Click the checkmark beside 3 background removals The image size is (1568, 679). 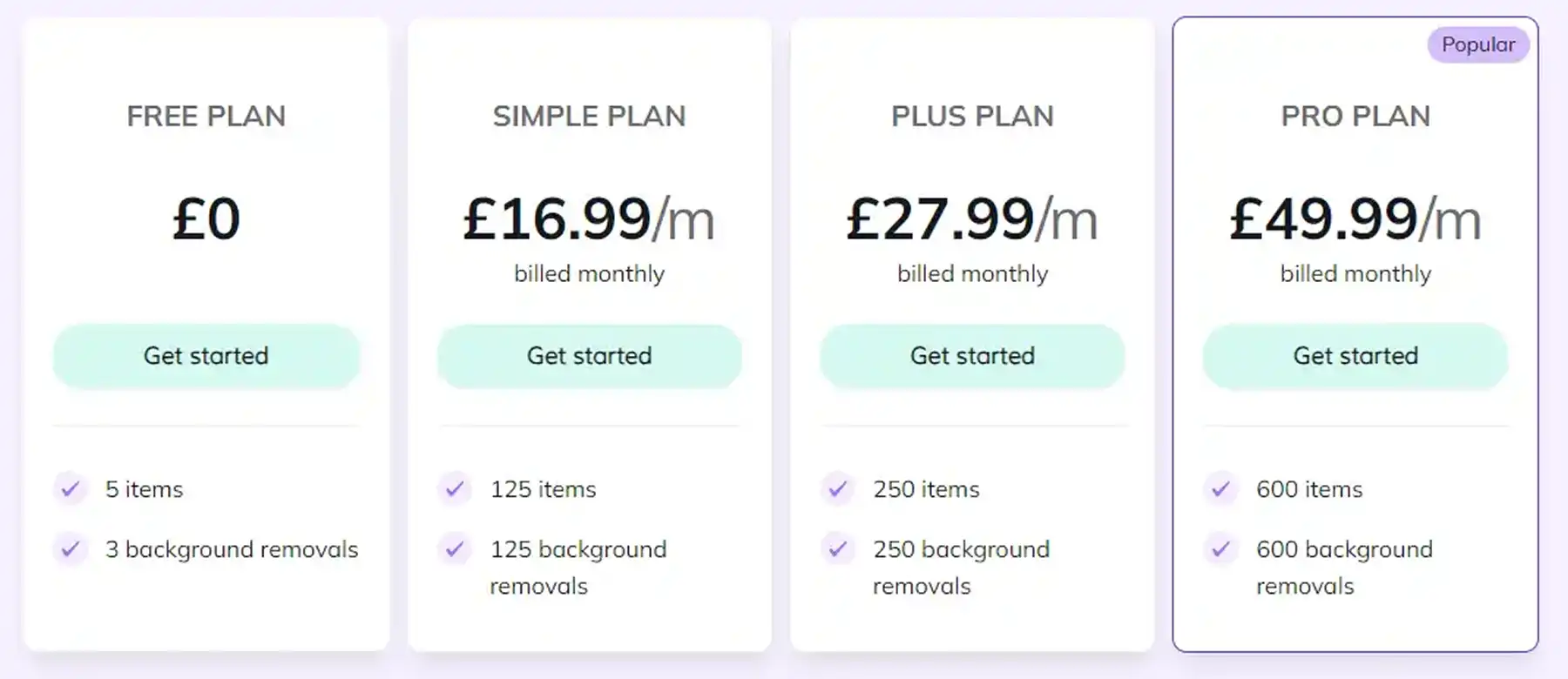[x=71, y=549]
